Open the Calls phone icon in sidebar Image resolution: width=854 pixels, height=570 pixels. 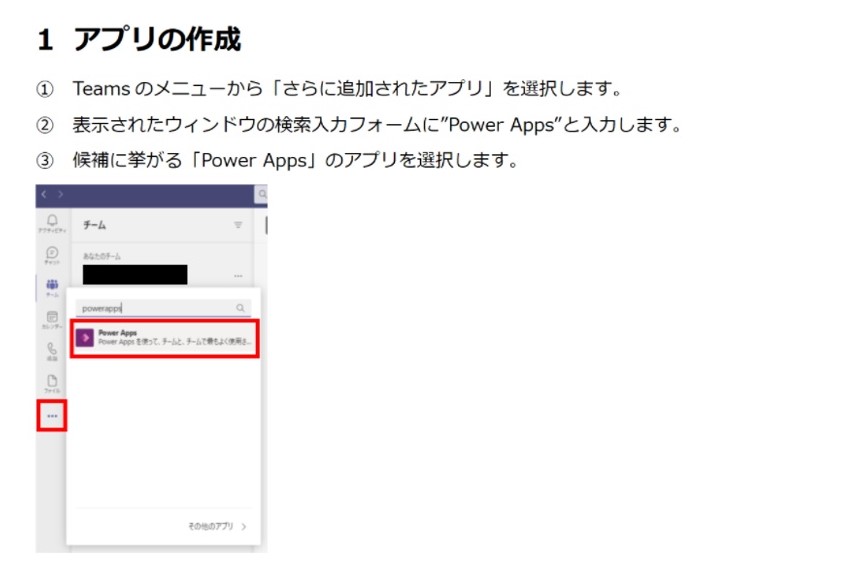coord(51,351)
